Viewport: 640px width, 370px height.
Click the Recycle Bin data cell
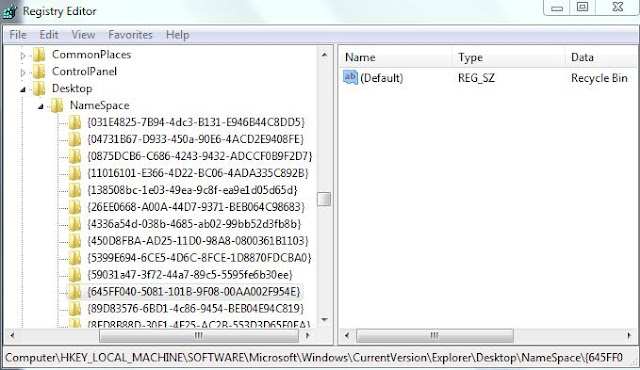tap(599, 78)
